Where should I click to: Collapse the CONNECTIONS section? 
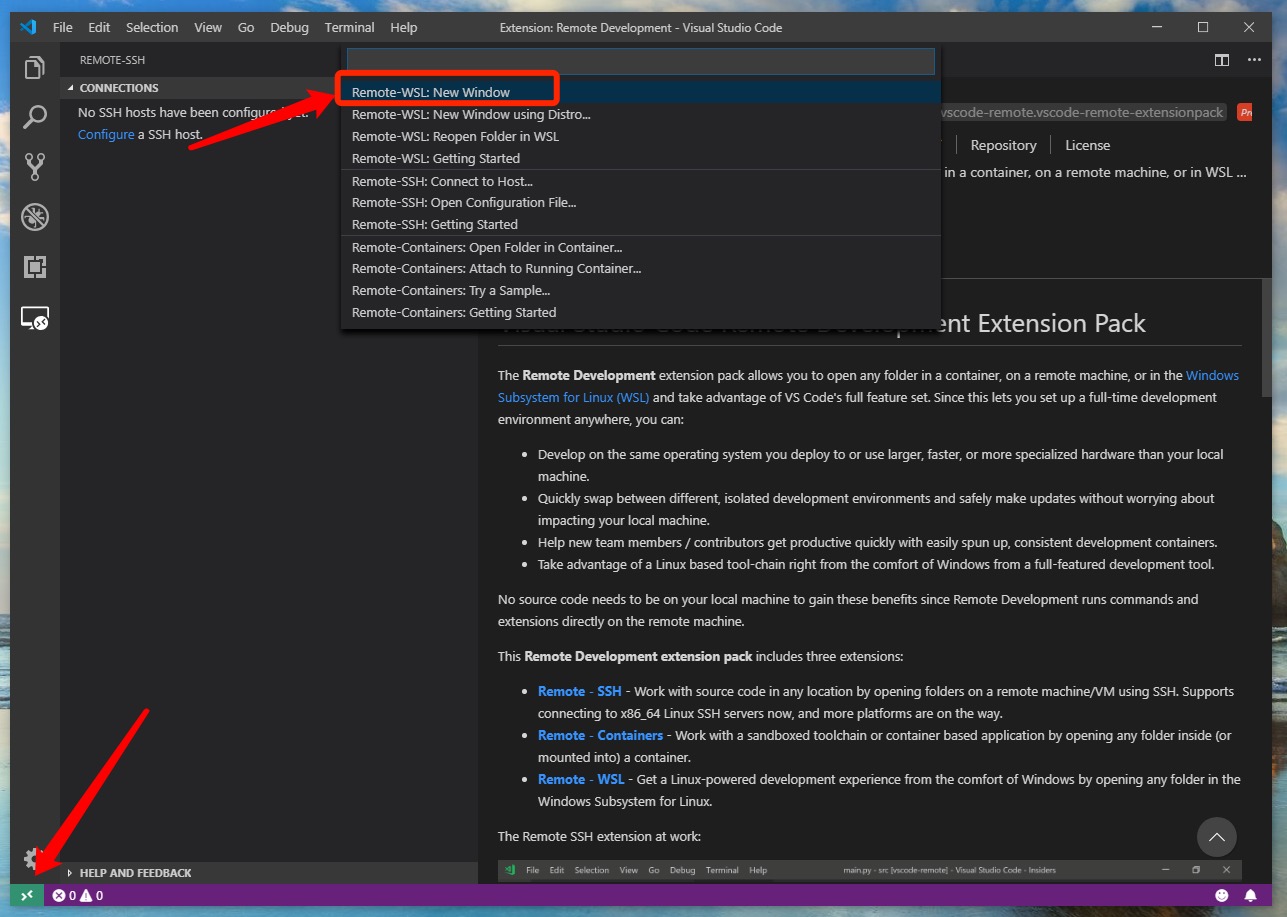pos(269,88)
